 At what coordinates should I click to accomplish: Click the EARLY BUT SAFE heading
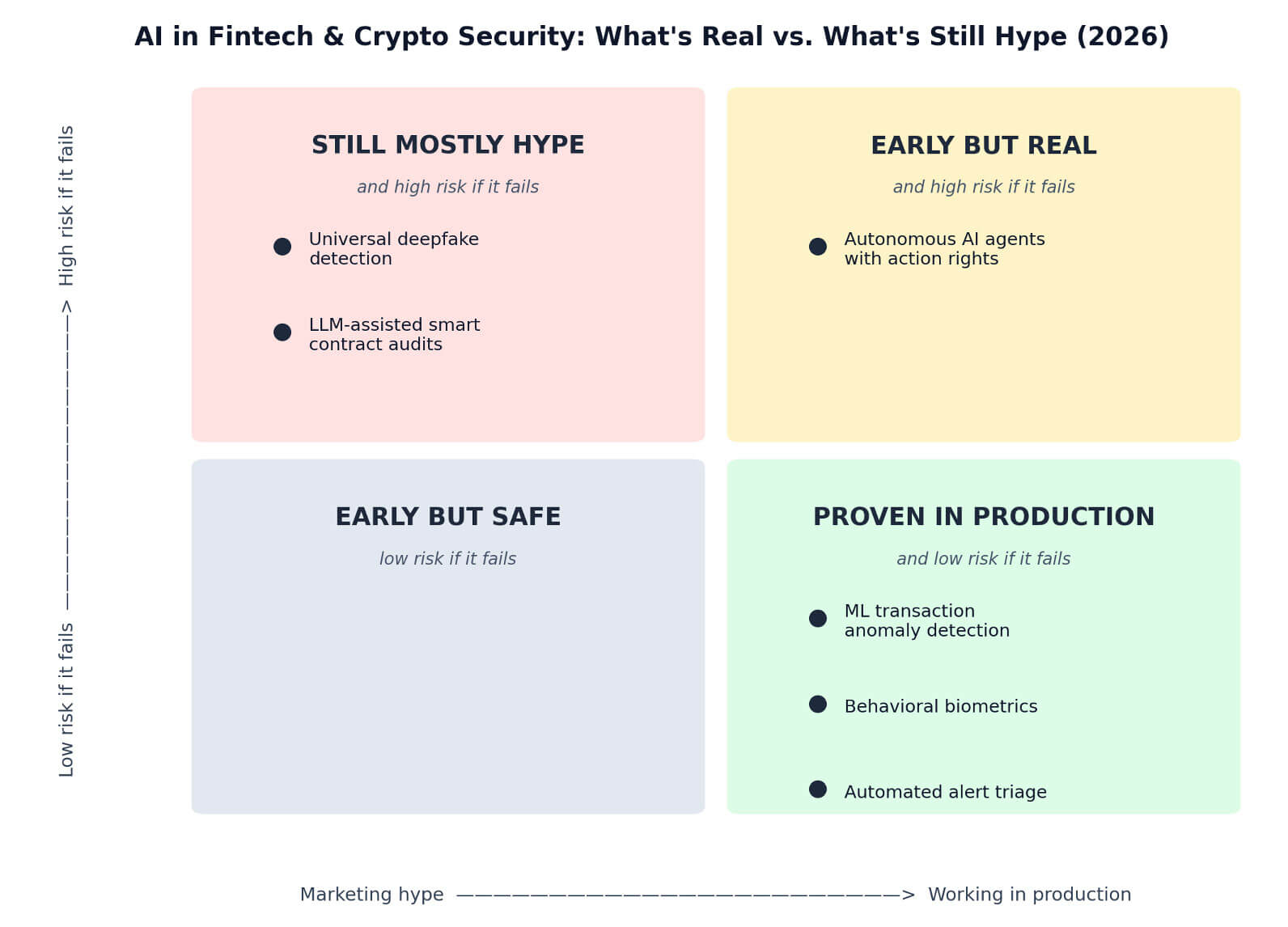click(448, 517)
